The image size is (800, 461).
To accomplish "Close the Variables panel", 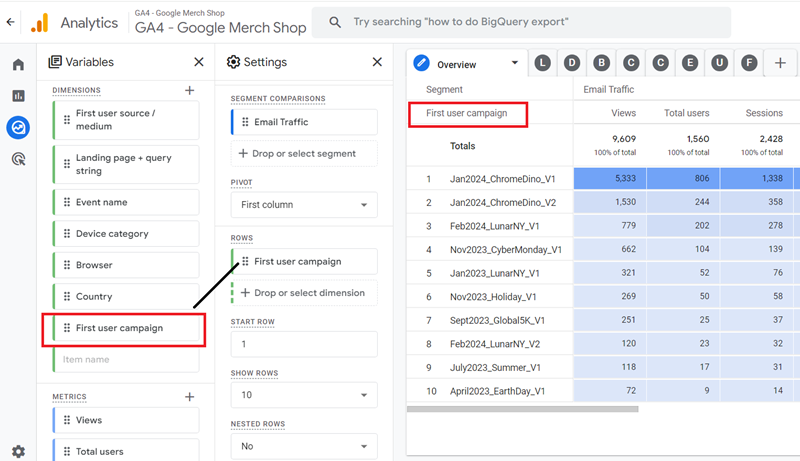I will (x=199, y=62).
